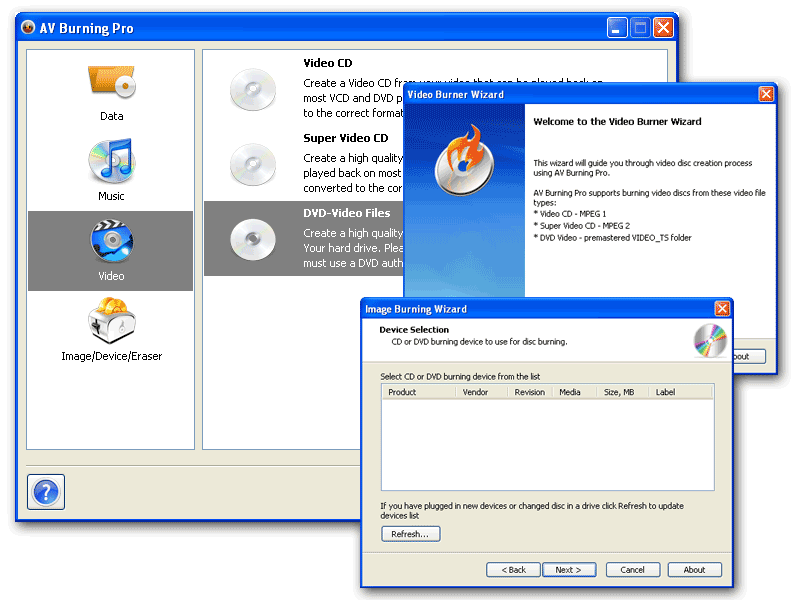This screenshot has height=600, width=800.
Task: Open the Music category icon
Action: coord(112,160)
